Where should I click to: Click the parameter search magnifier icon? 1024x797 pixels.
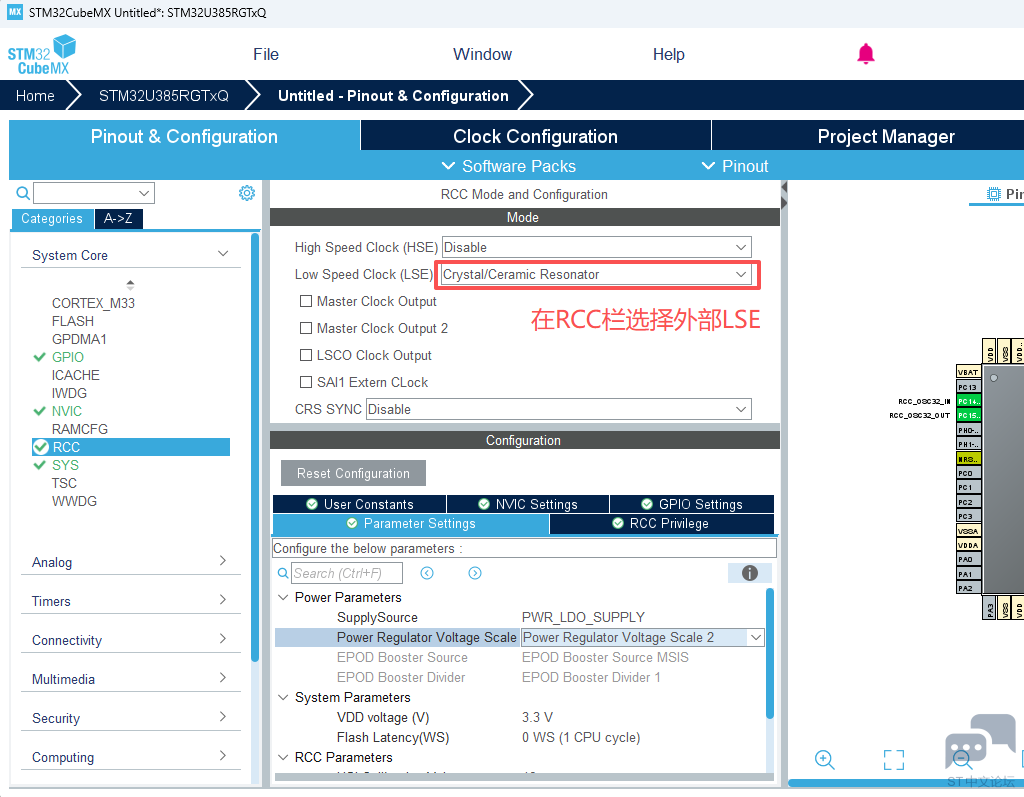(x=283, y=573)
